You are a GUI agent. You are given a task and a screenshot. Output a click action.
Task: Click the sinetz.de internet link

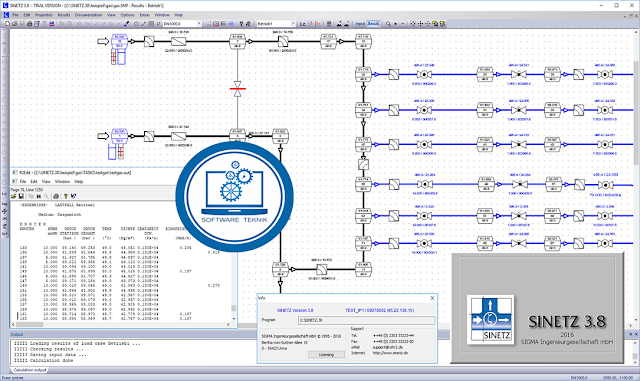point(390,352)
